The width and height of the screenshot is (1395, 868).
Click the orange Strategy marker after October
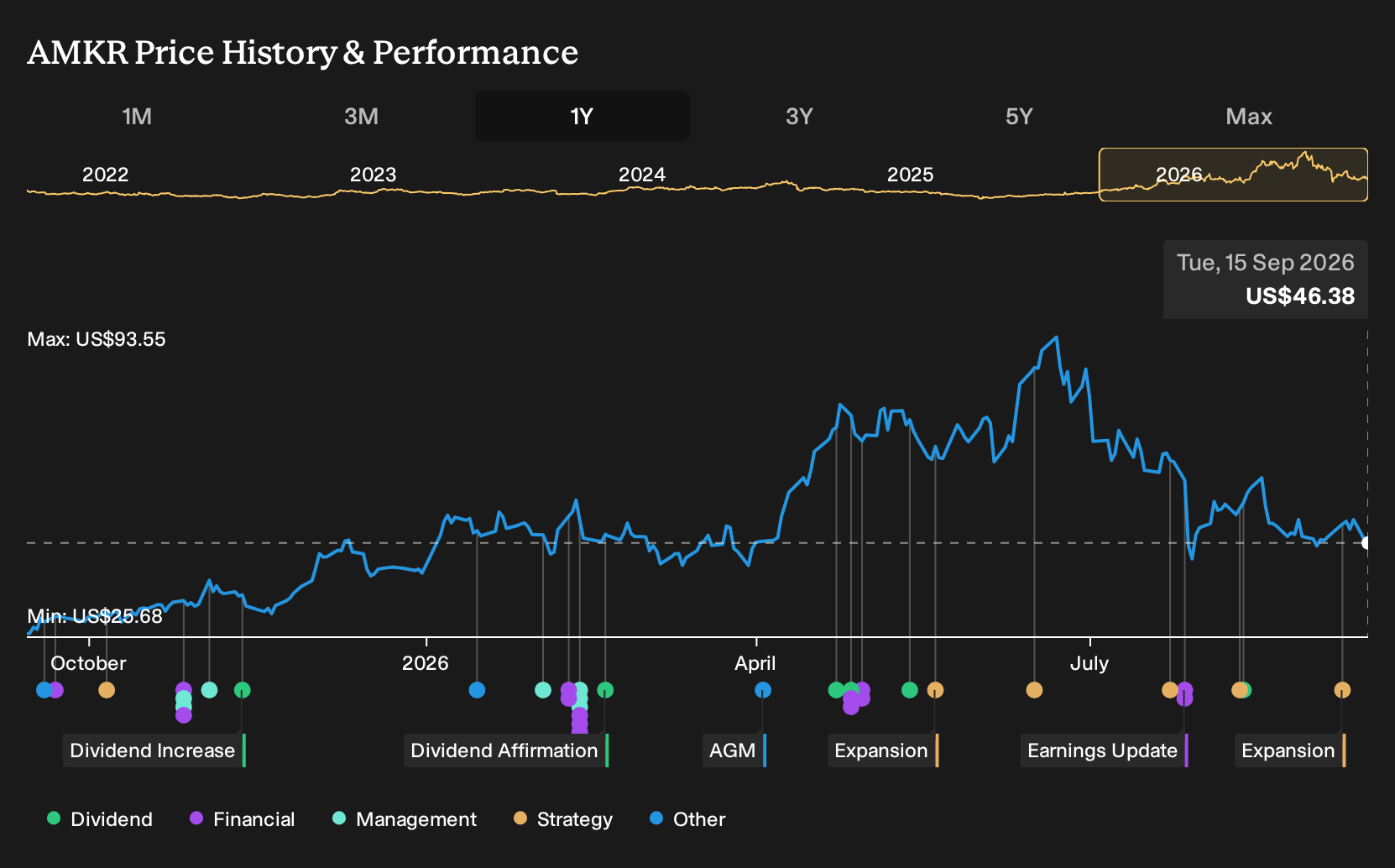coord(107,690)
